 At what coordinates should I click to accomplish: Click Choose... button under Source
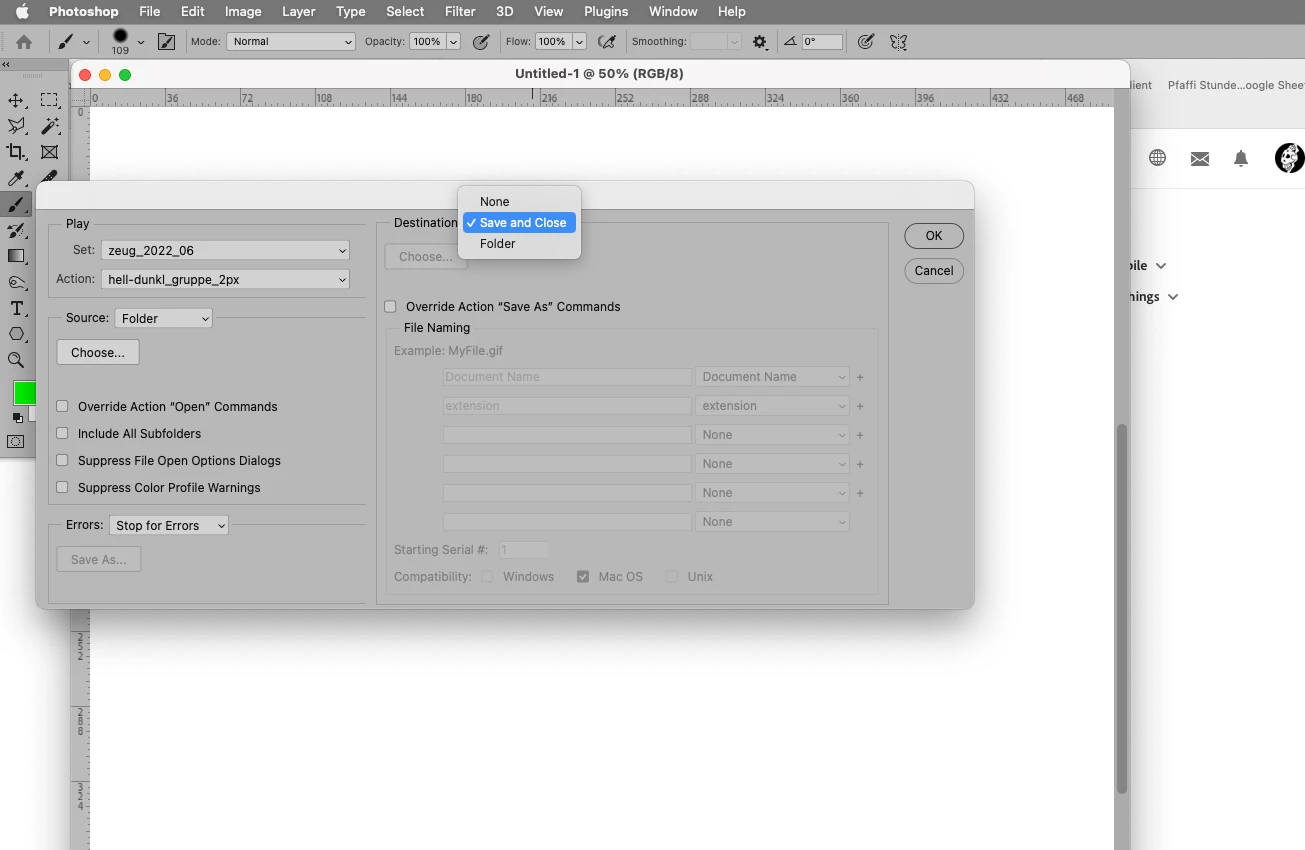[98, 353]
